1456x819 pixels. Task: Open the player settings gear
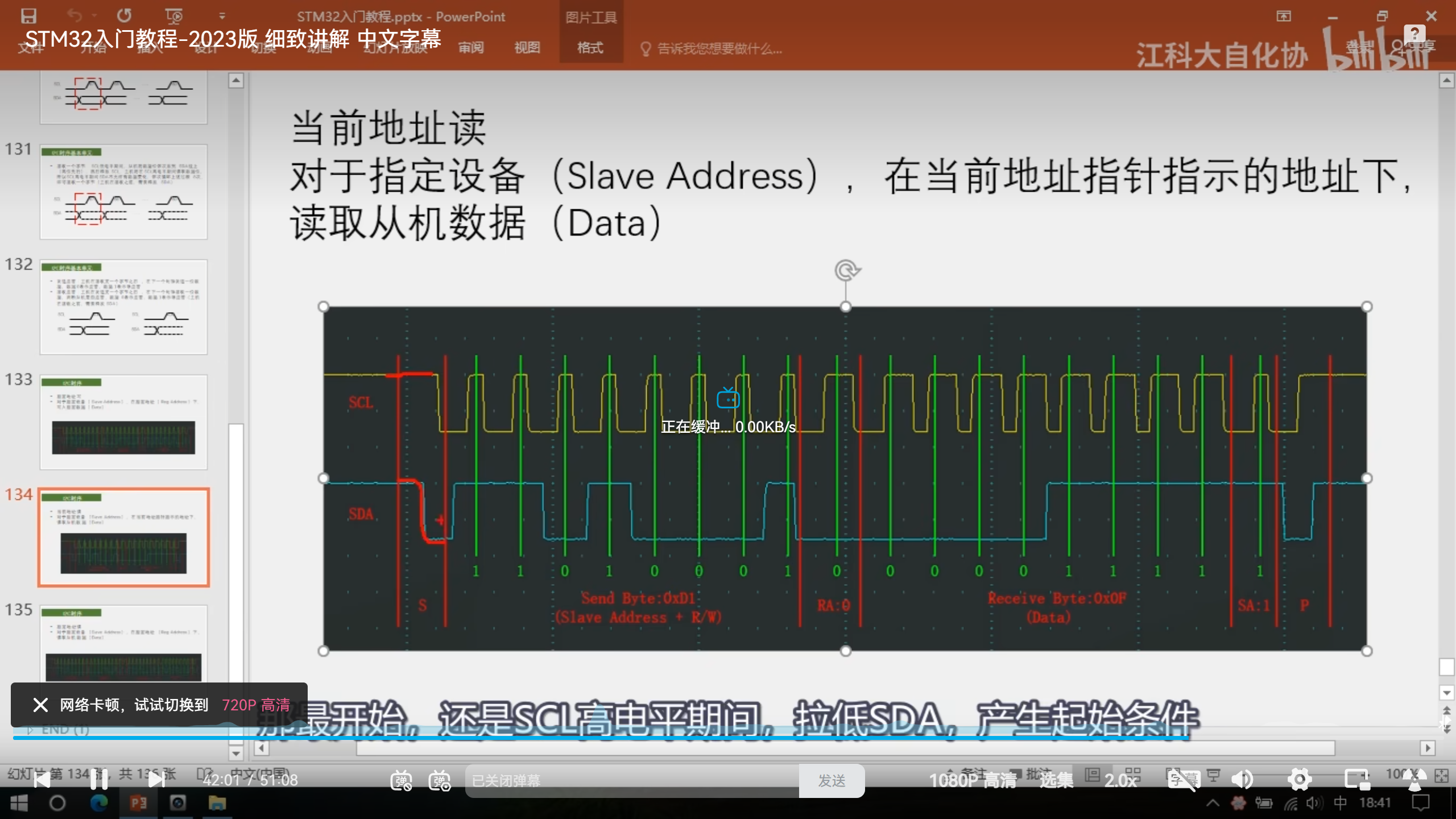point(1300,780)
